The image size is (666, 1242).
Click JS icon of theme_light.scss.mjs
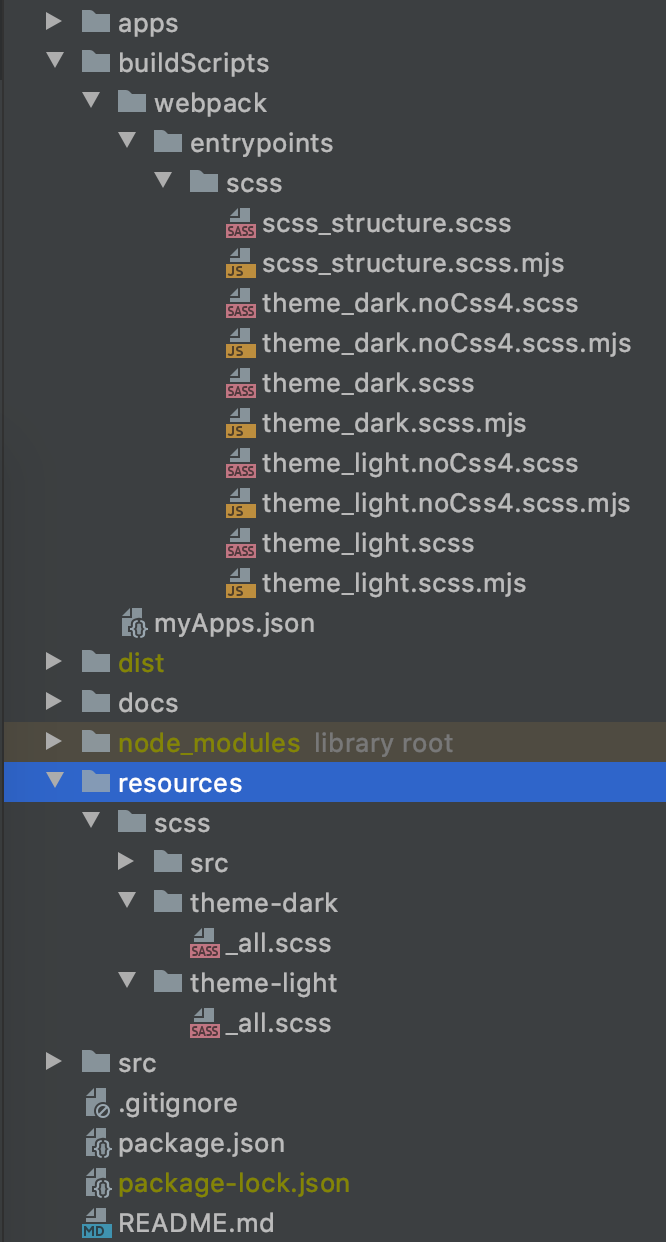click(240, 583)
